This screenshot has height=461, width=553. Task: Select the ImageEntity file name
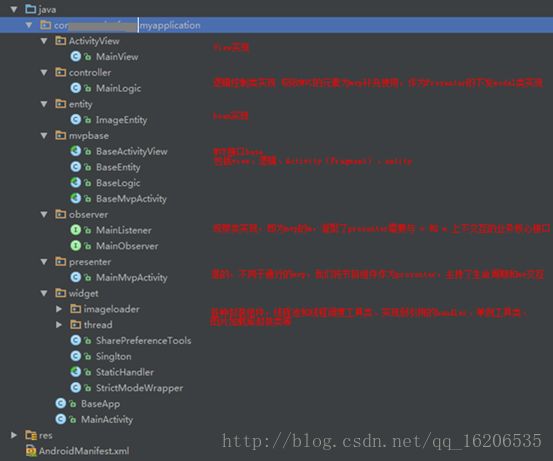tap(121, 120)
